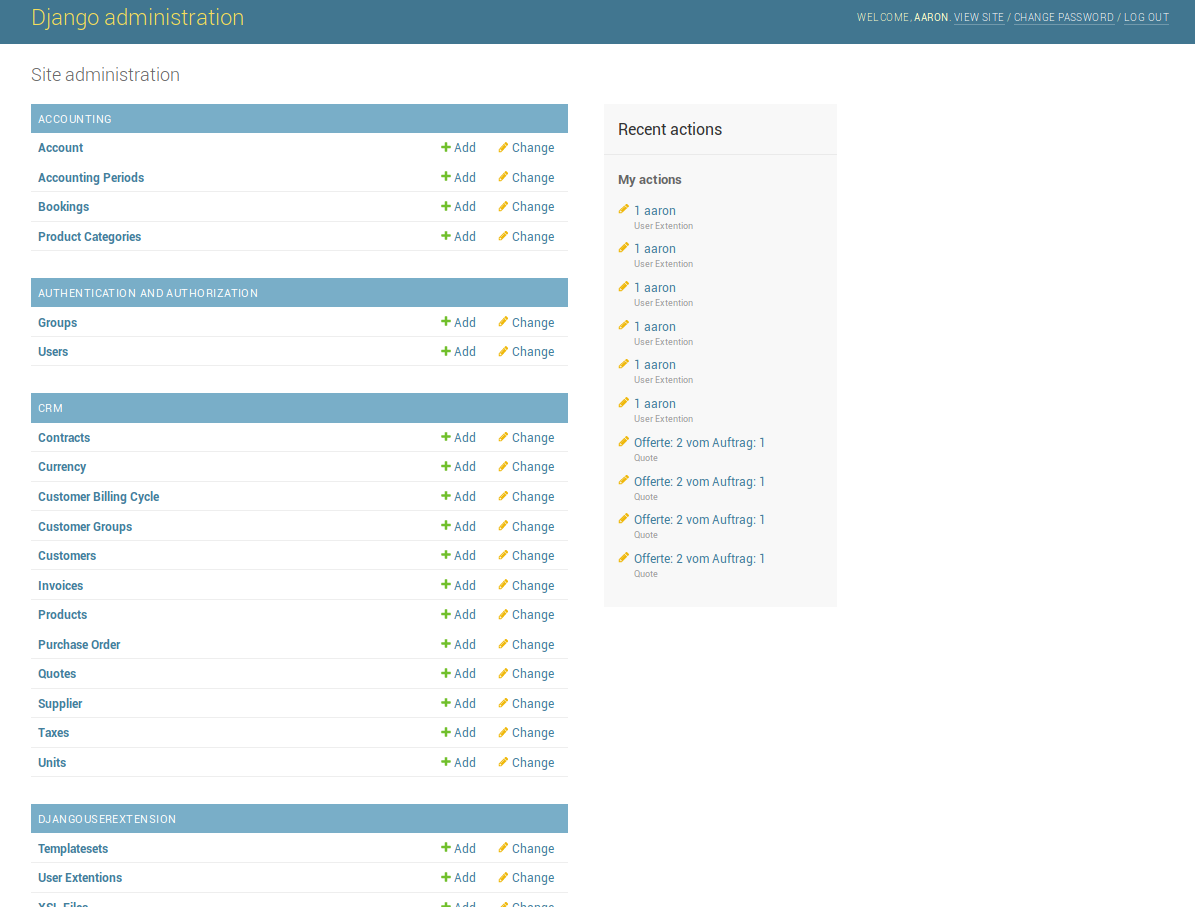The image size is (1195, 907).
Task: Click the pencil icon in the Users row
Action: (503, 351)
